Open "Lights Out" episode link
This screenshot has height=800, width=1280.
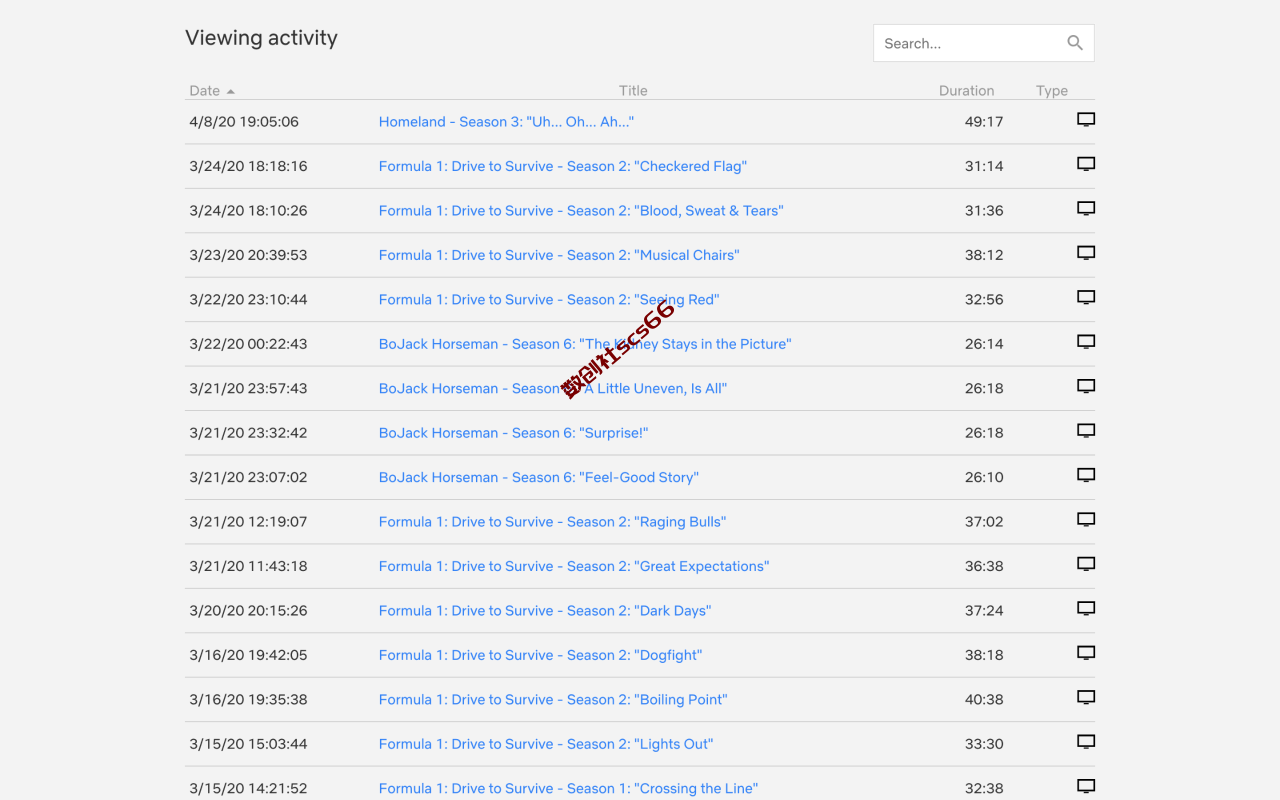click(x=546, y=744)
